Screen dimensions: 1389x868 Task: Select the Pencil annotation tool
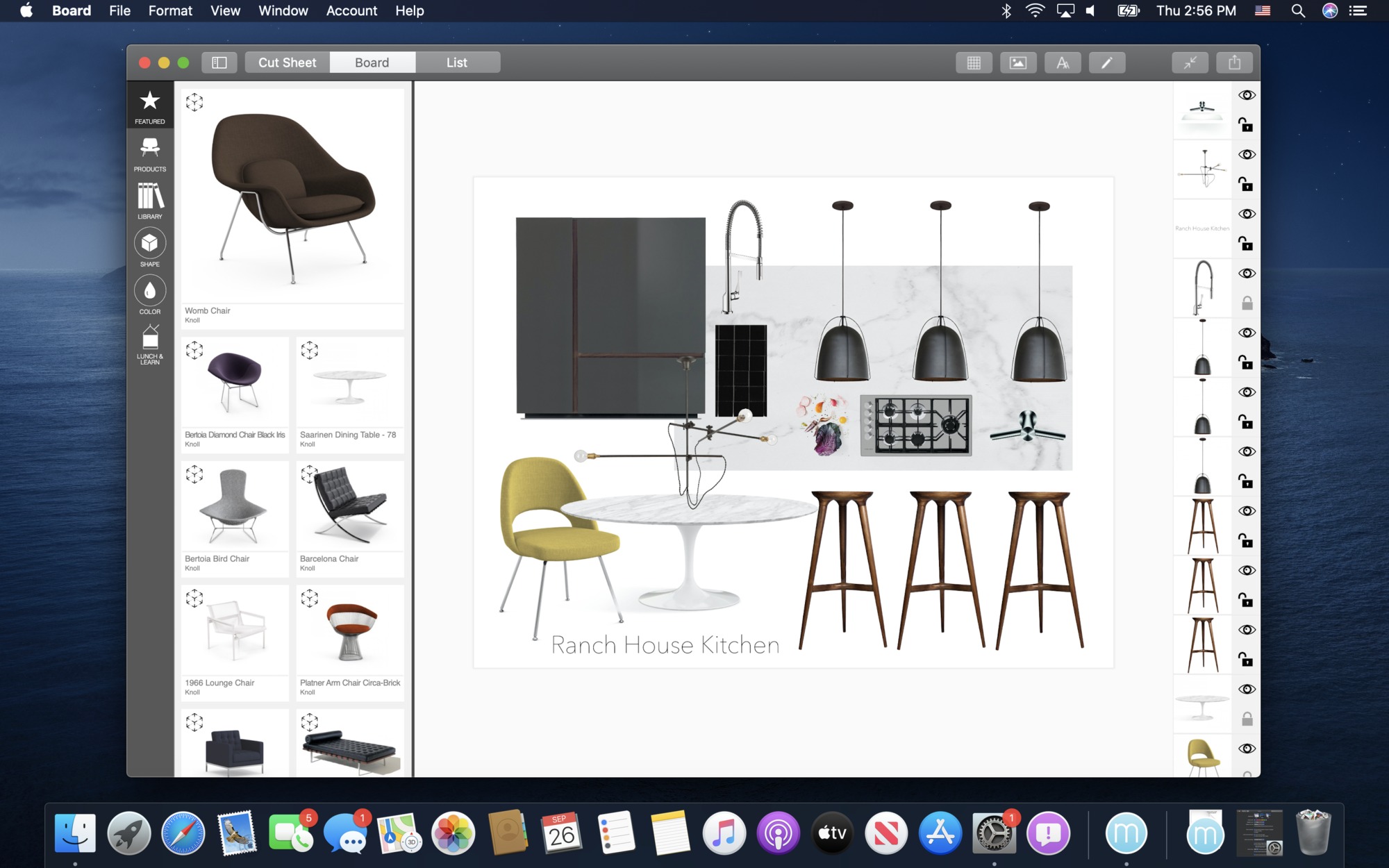tap(1107, 62)
